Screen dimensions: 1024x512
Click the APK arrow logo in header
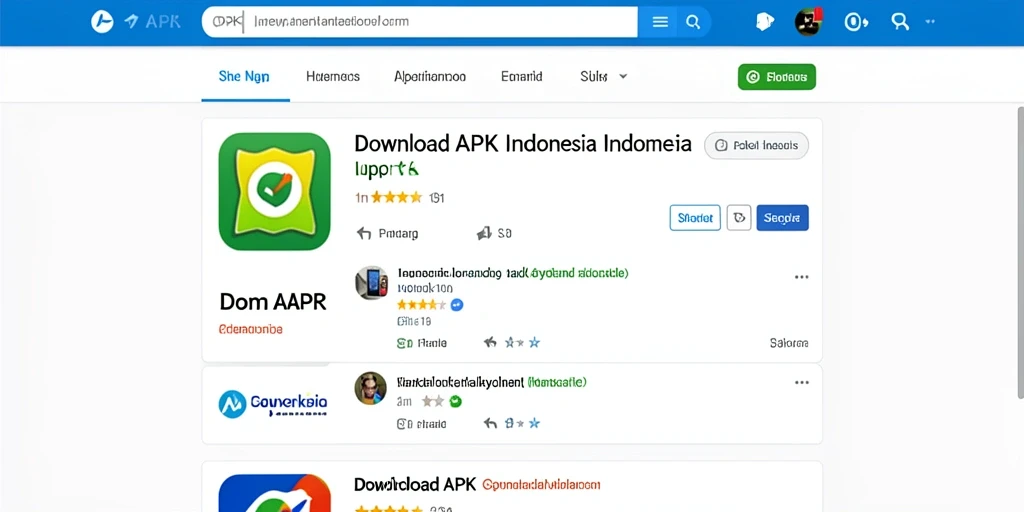click(x=152, y=22)
